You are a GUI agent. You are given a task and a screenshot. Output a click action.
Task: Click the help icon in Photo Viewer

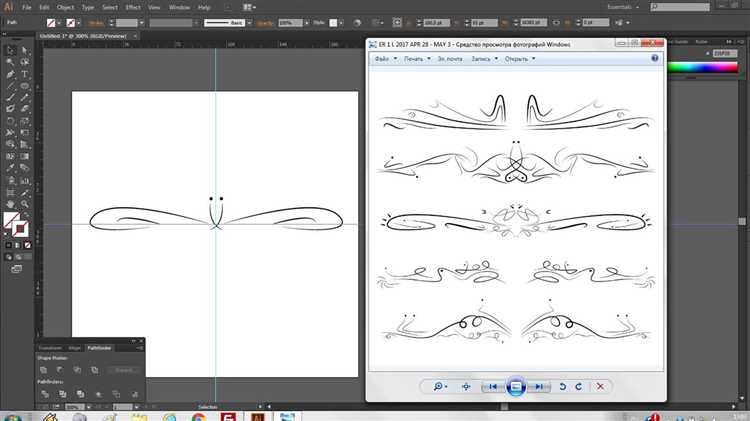coord(654,58)
